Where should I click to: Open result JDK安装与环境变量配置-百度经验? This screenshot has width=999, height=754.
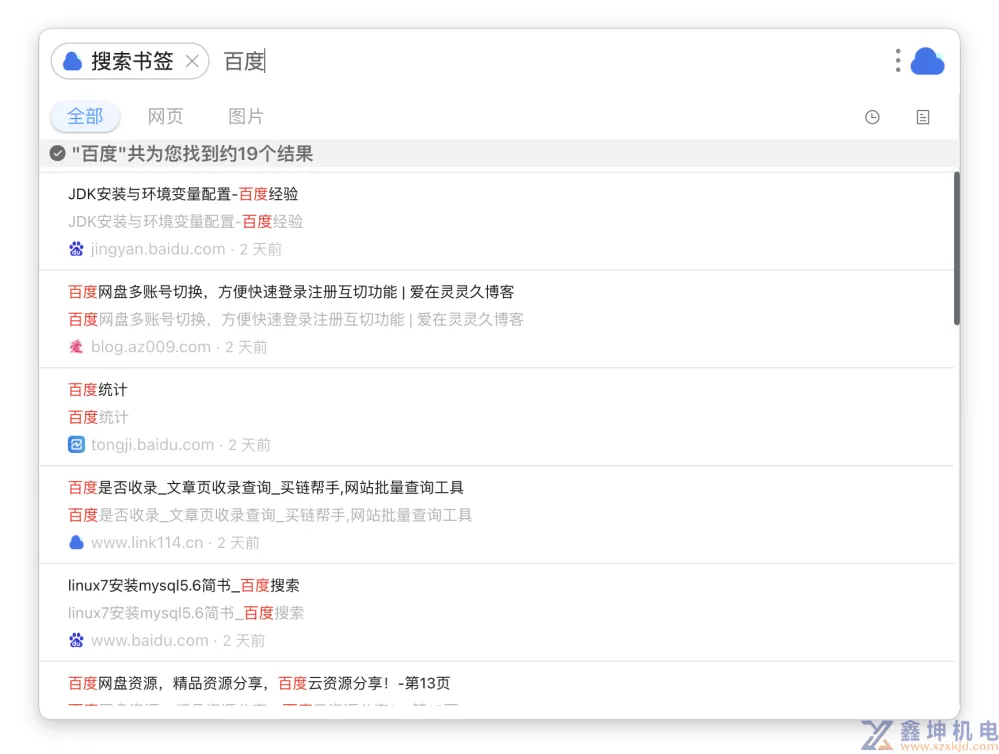coord(183,194)
